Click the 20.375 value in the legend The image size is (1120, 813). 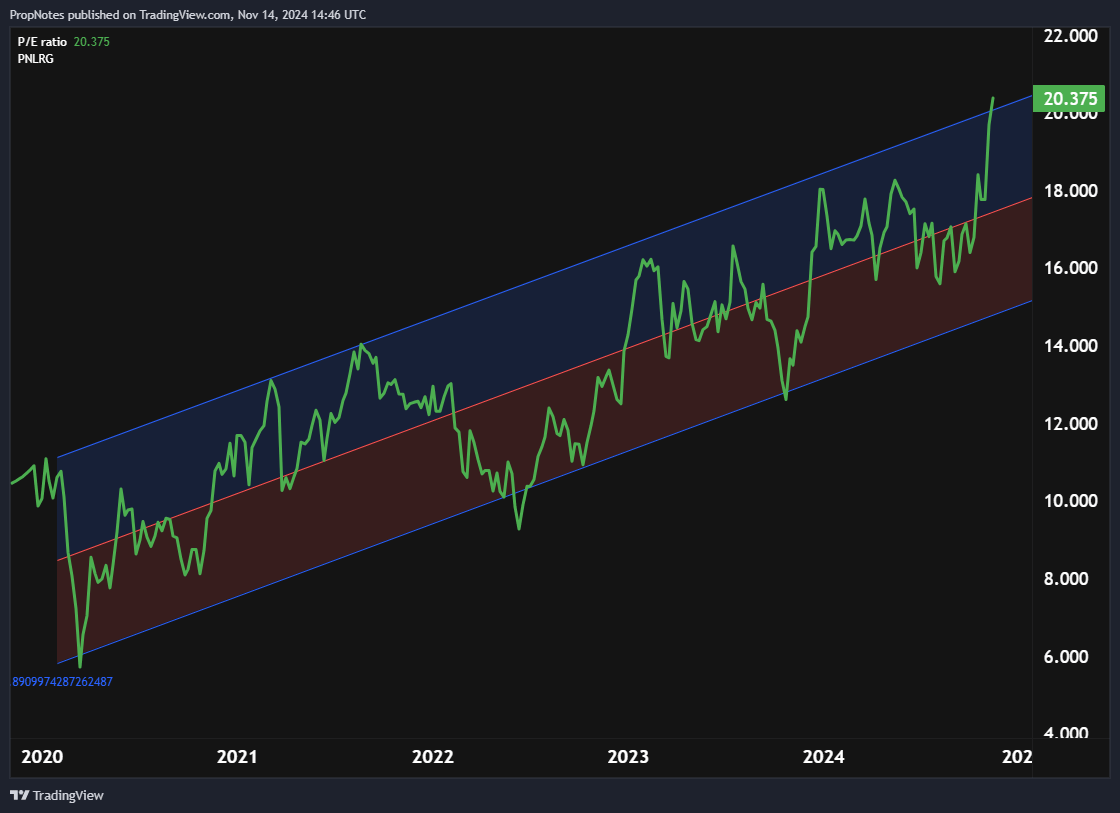(x=92, y=41)
